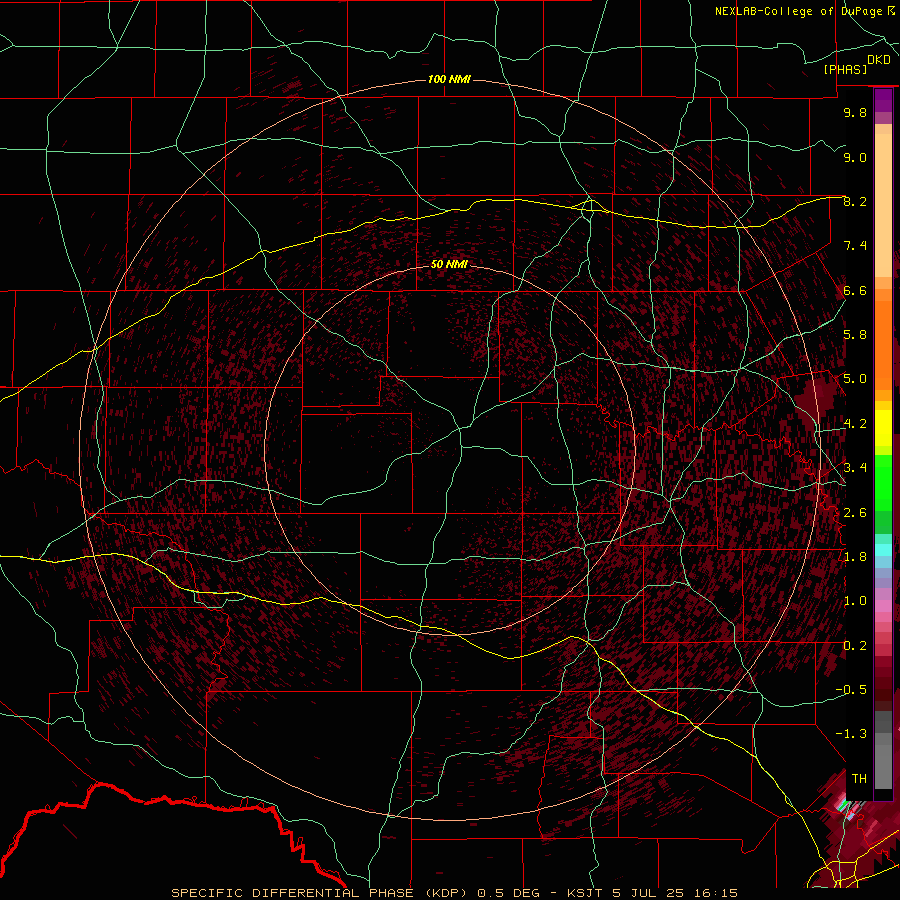Click the 8.2 legend value
This screenshot has width=900, height=900.
(855, 201)
